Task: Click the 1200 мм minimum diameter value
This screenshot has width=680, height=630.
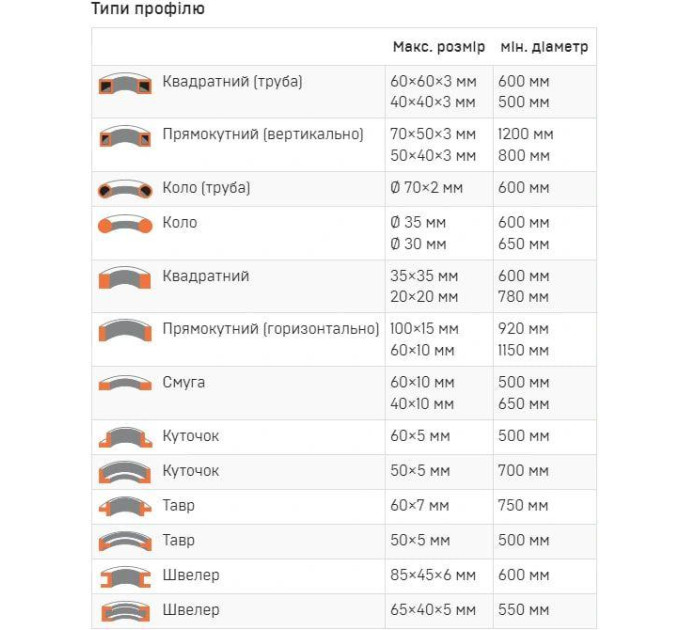Action: pyautogui.click(x=525, y=134)
